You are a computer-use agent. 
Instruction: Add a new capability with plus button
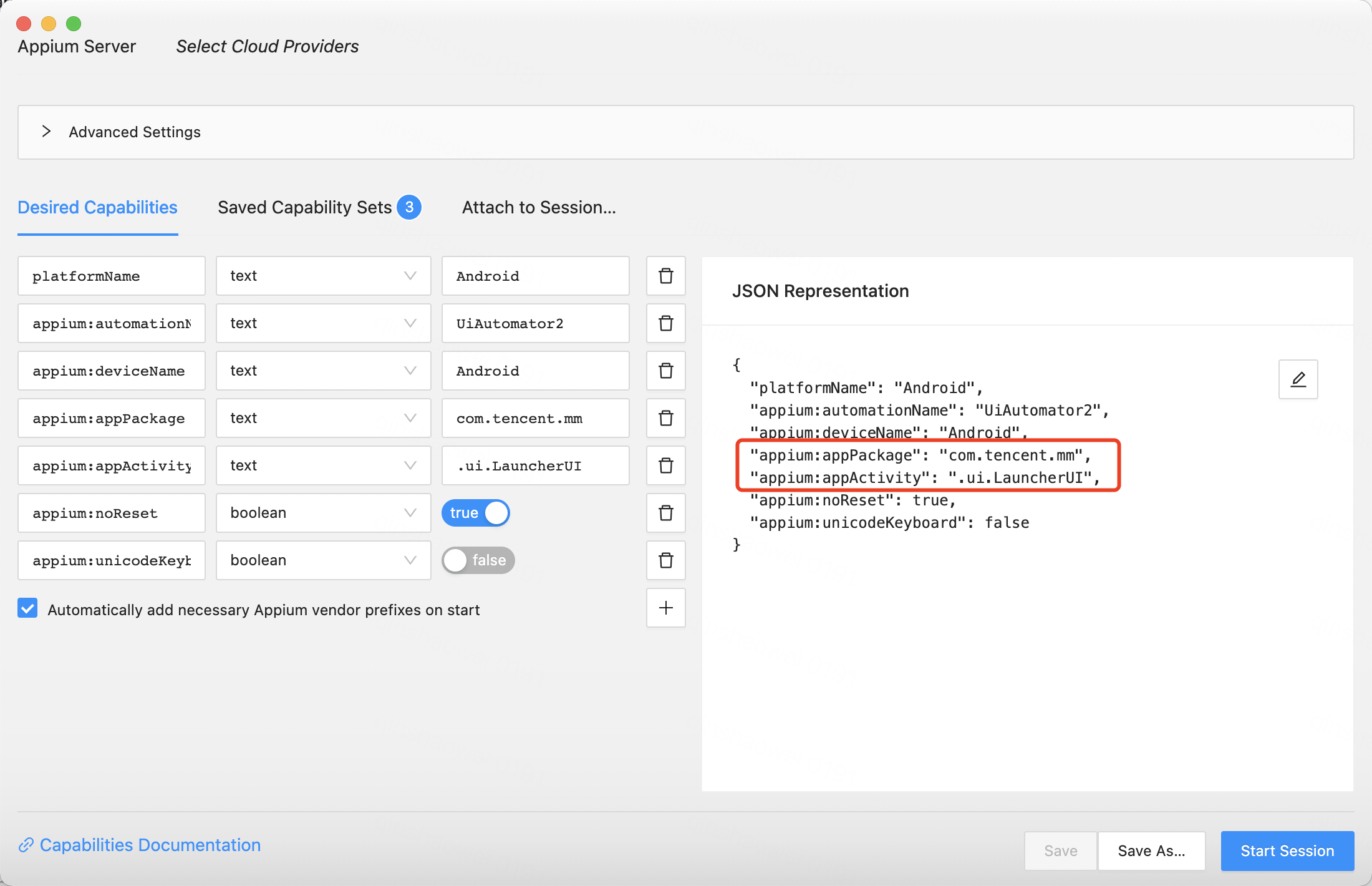[665, 608]
